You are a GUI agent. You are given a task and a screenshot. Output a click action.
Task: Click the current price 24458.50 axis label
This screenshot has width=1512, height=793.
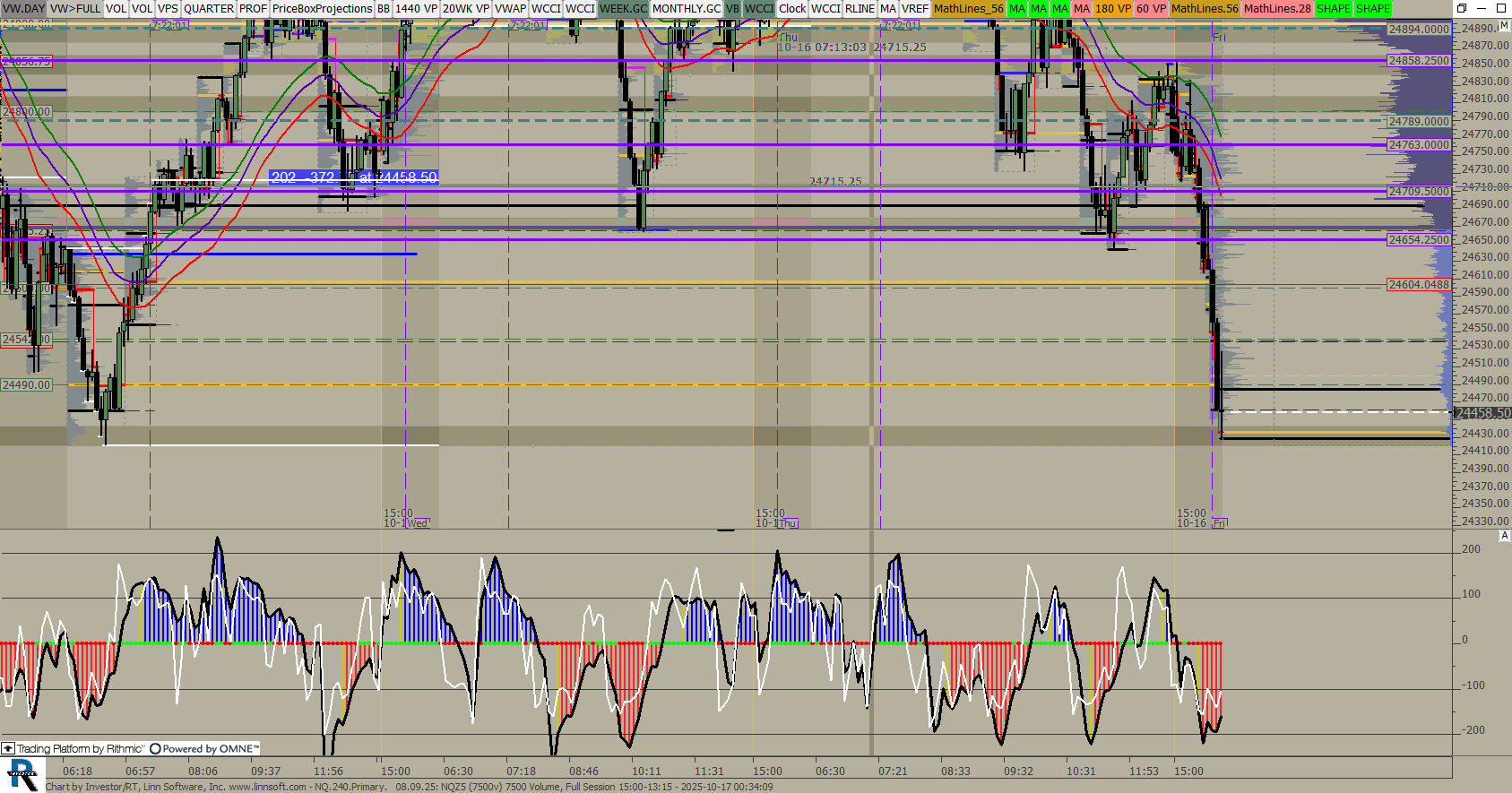(x=1482, y=413)
